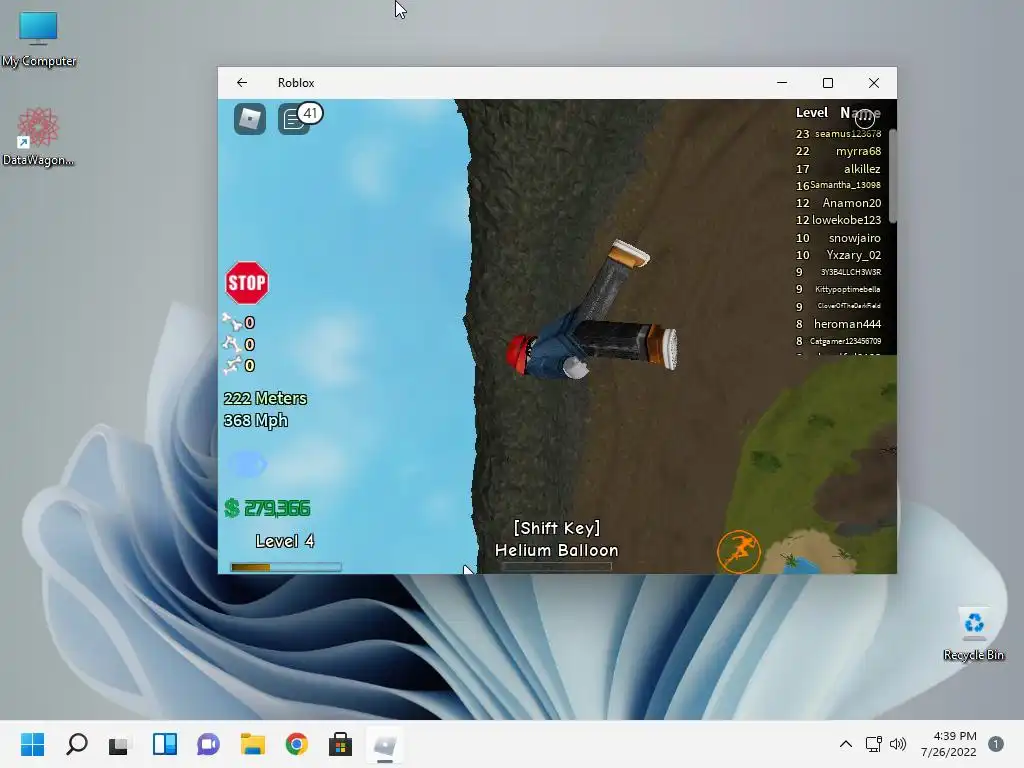The image size is (1024, 768).
Task: Click the second bone counter icon
Action: 231,344
